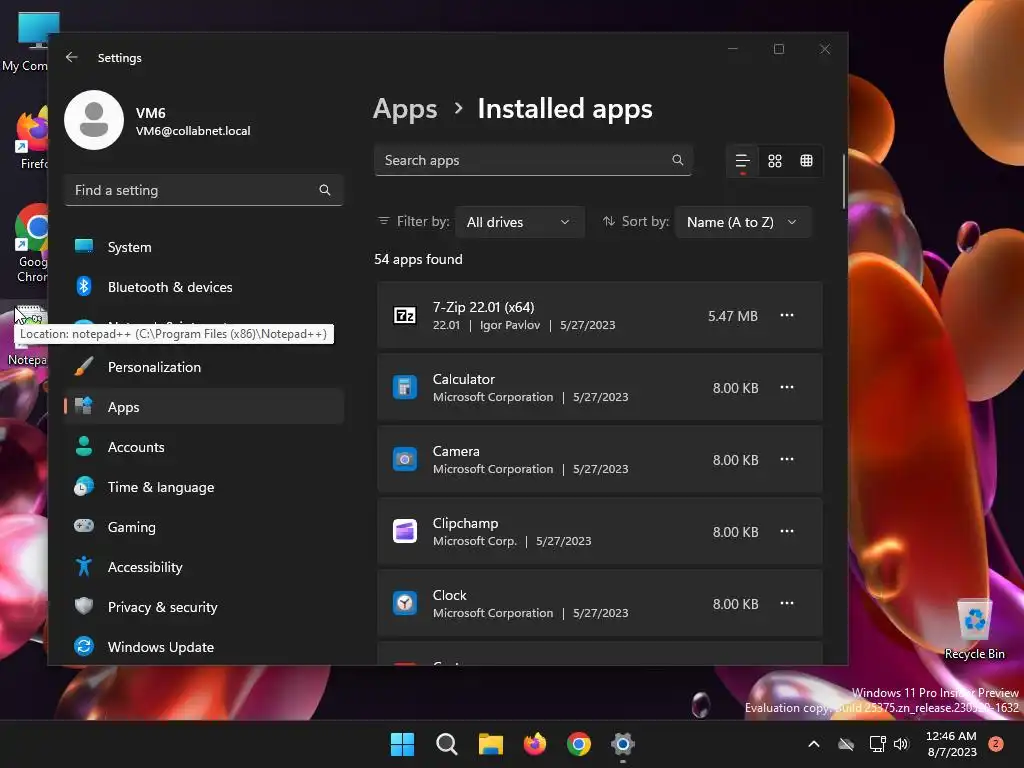Launch Google Chrome from the taskbar

pyautogui.click(x=579, y=744)
